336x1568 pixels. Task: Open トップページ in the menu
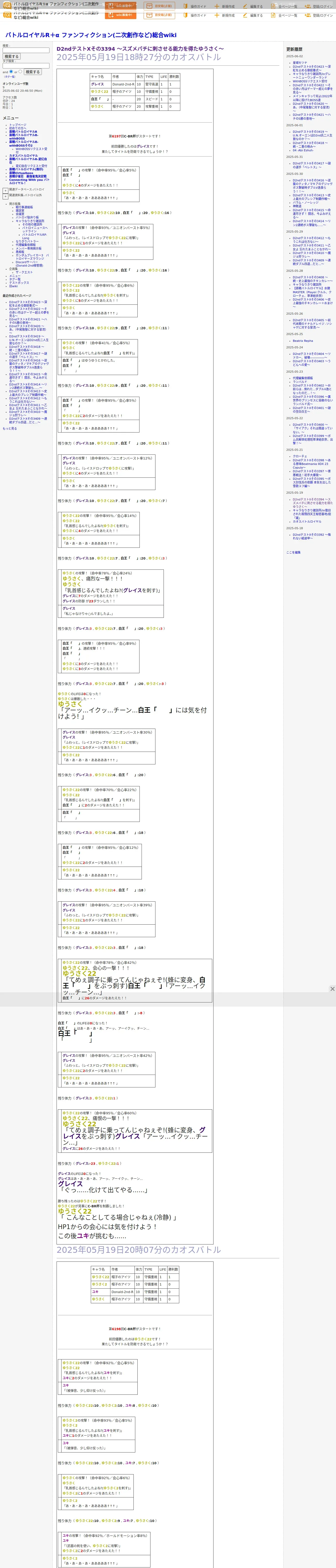point(18,125)
